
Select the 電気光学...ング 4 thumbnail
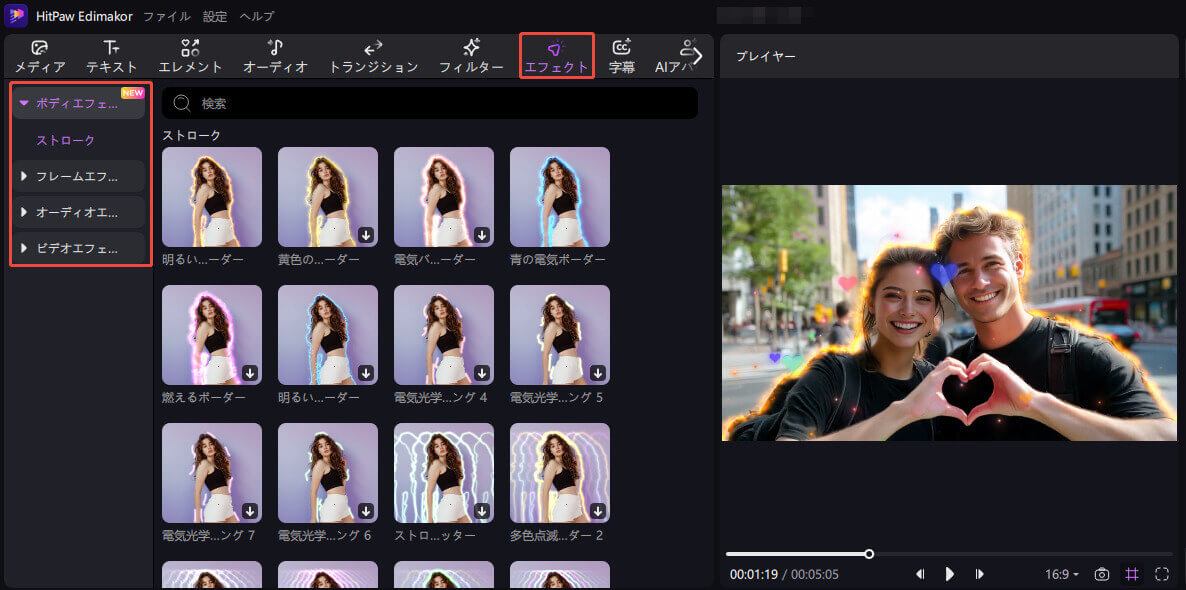(443, 335)
